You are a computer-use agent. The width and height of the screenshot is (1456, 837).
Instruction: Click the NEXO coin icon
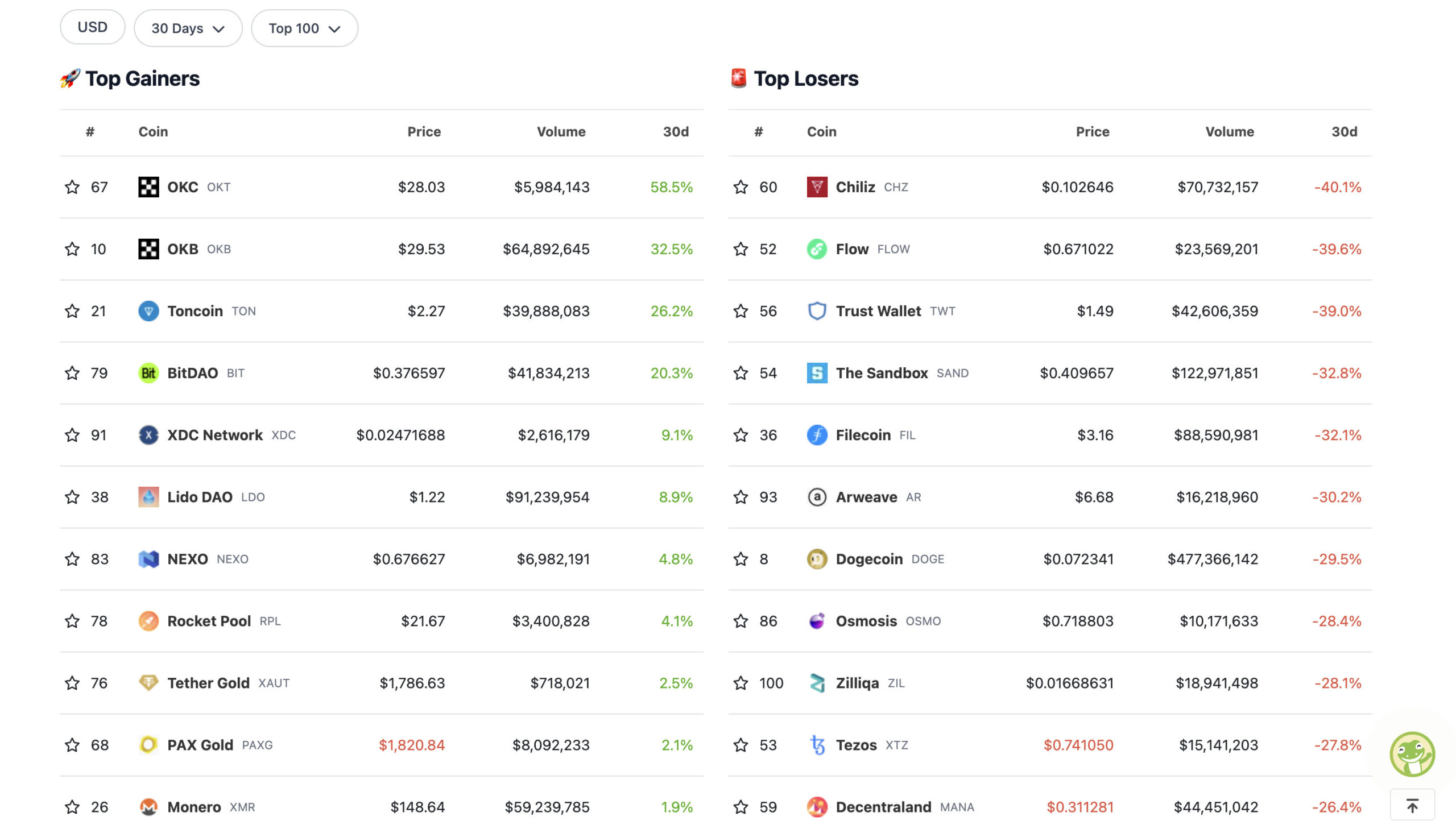148,560
